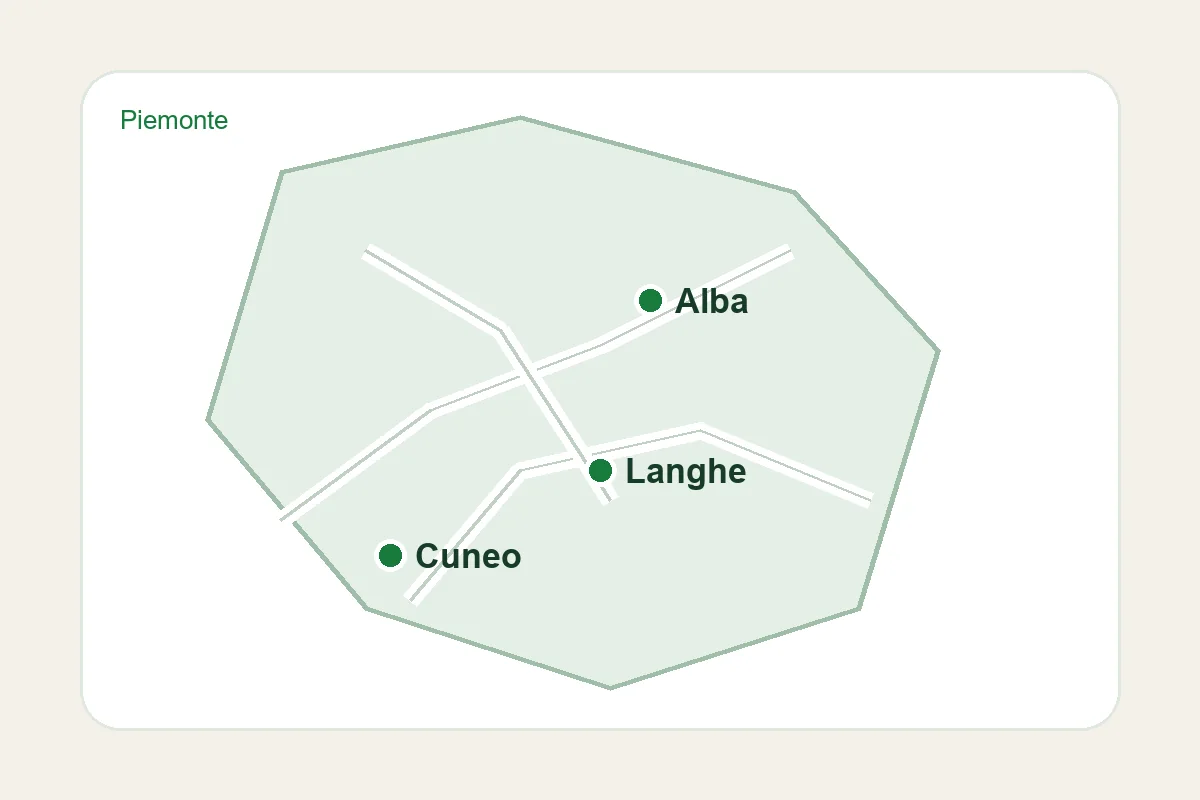Click the road end touching the southwest border
The image size is (1200, 800).
(283, 518)
